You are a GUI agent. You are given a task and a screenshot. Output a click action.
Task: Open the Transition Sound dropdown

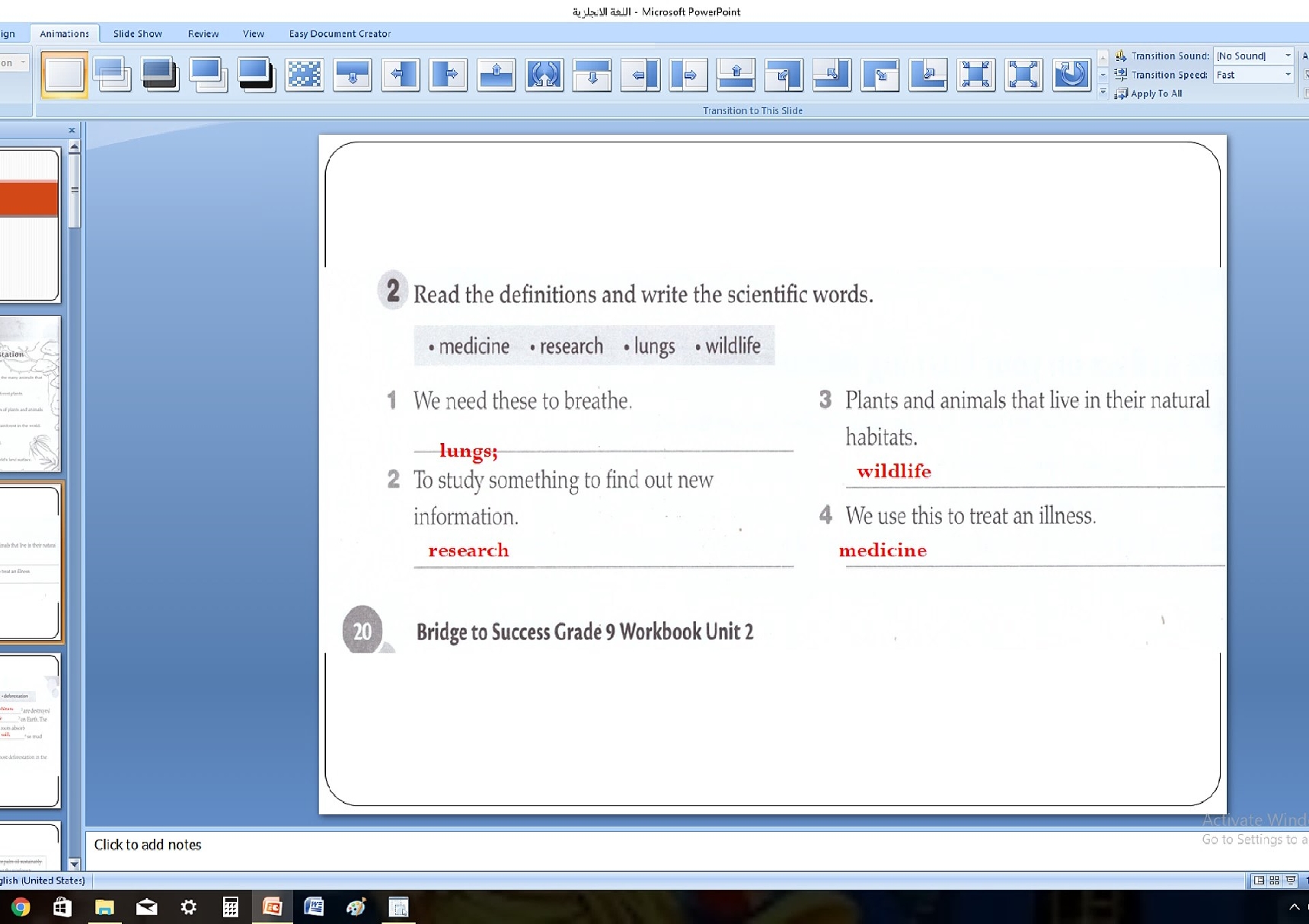click(x=1288, y=56)
